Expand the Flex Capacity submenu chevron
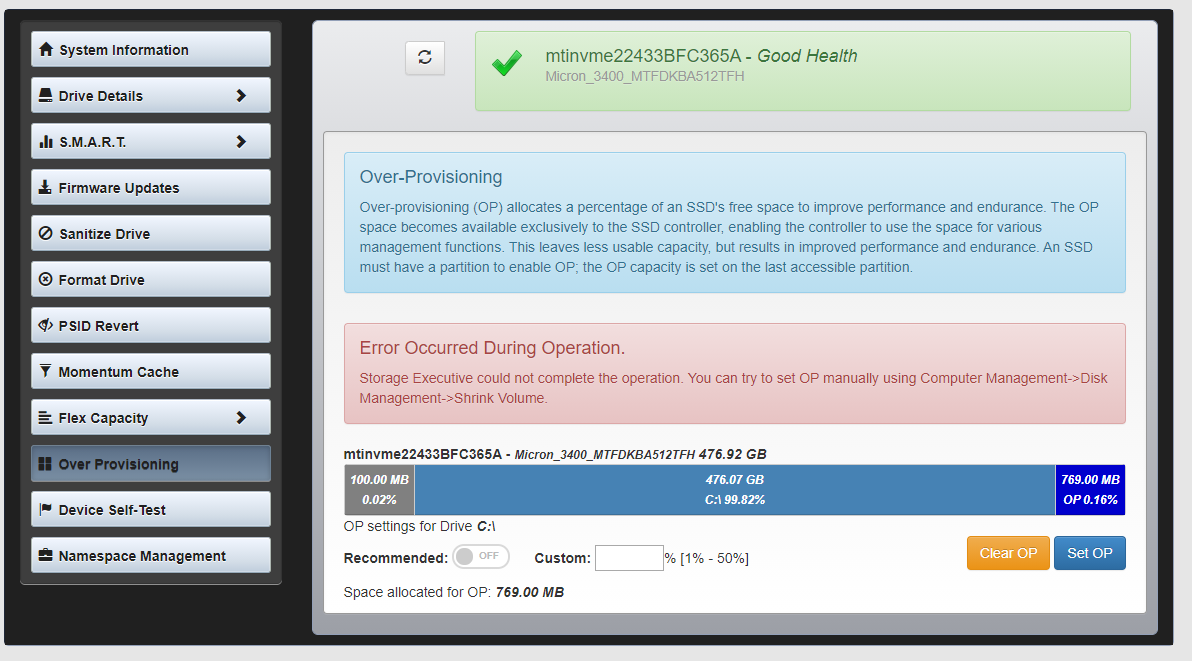The image size is (1192, 661). (x=241, y=417)
